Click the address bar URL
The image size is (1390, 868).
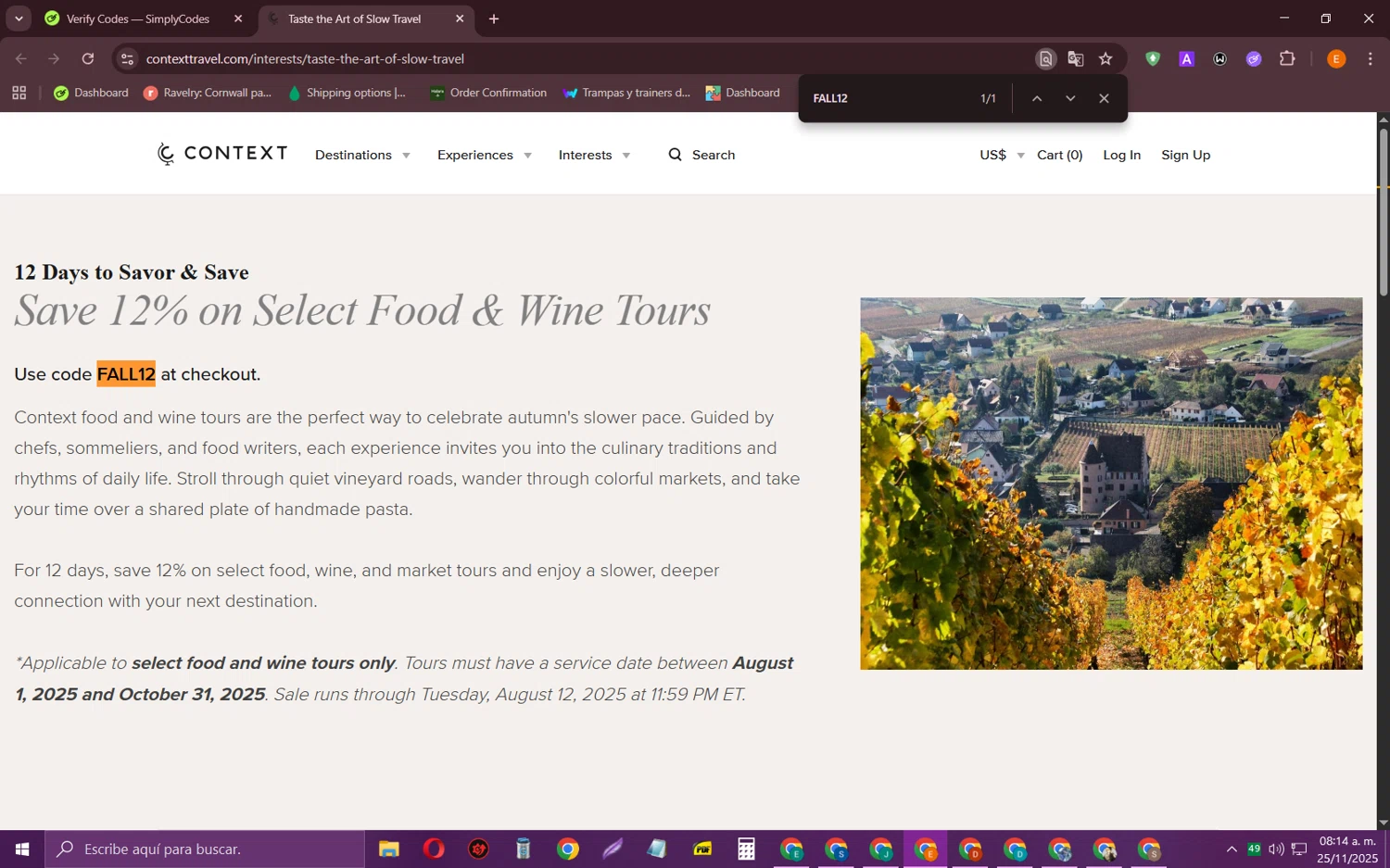[305, 58]
